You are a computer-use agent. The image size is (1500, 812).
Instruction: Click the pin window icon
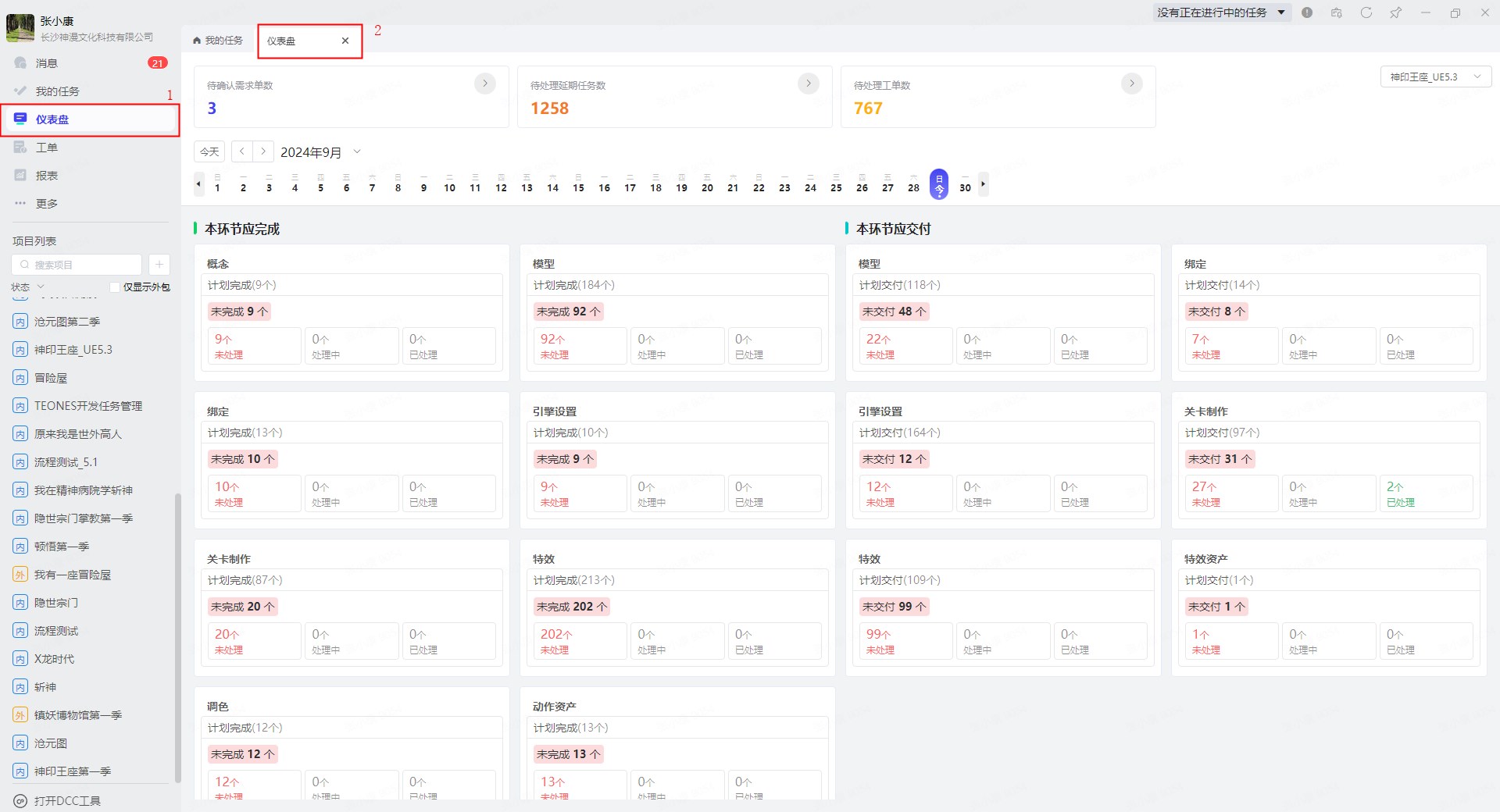coord(1395,12)
